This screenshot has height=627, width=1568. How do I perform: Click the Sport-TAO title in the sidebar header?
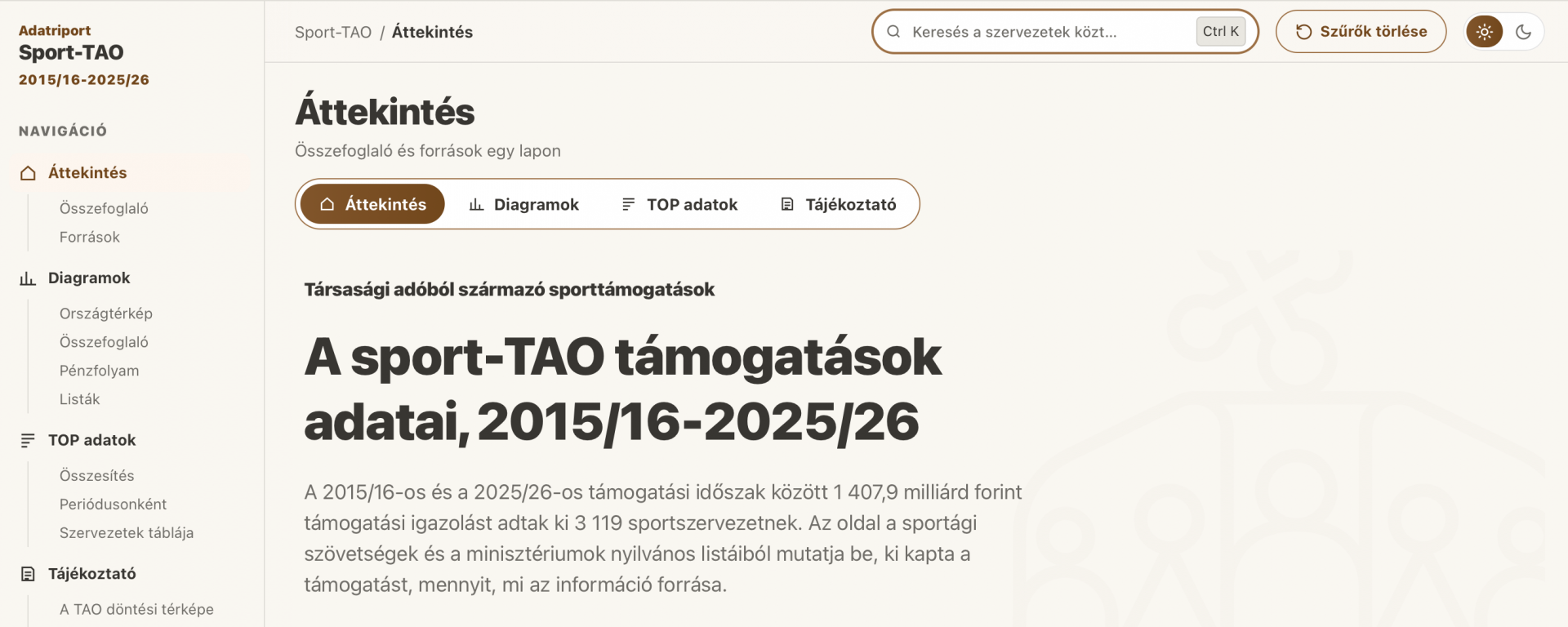coord(71,53)
